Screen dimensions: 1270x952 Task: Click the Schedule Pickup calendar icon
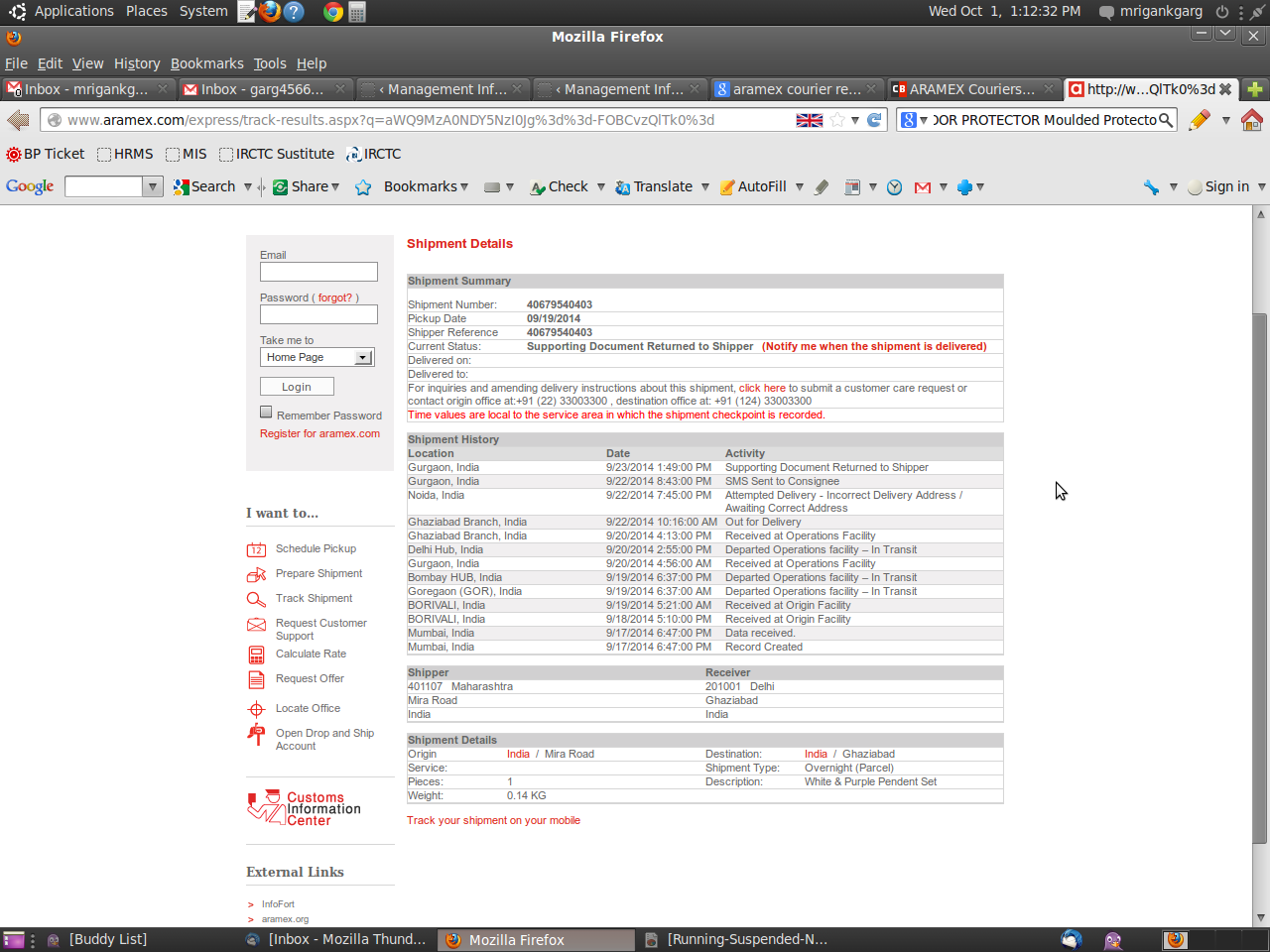[256, 549]
